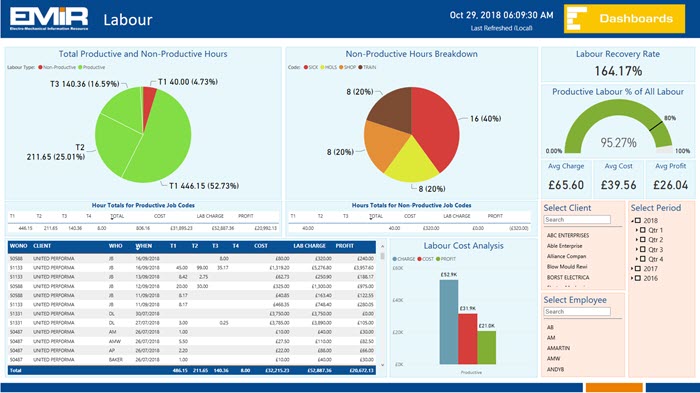Click the Avg Profit £26.04 card
Viewport: 700px width, 393px height.
(x=671, y=179)
